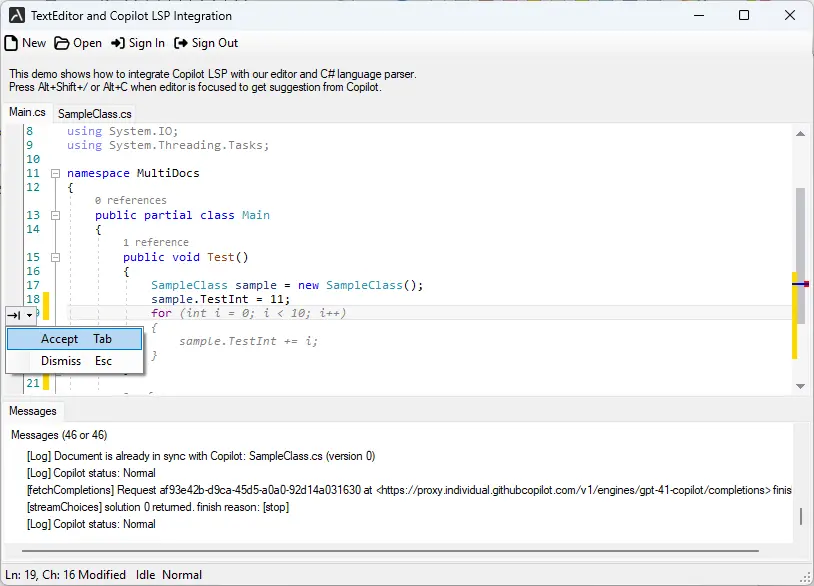Click line number 17 in gutter

click(33, 285)
